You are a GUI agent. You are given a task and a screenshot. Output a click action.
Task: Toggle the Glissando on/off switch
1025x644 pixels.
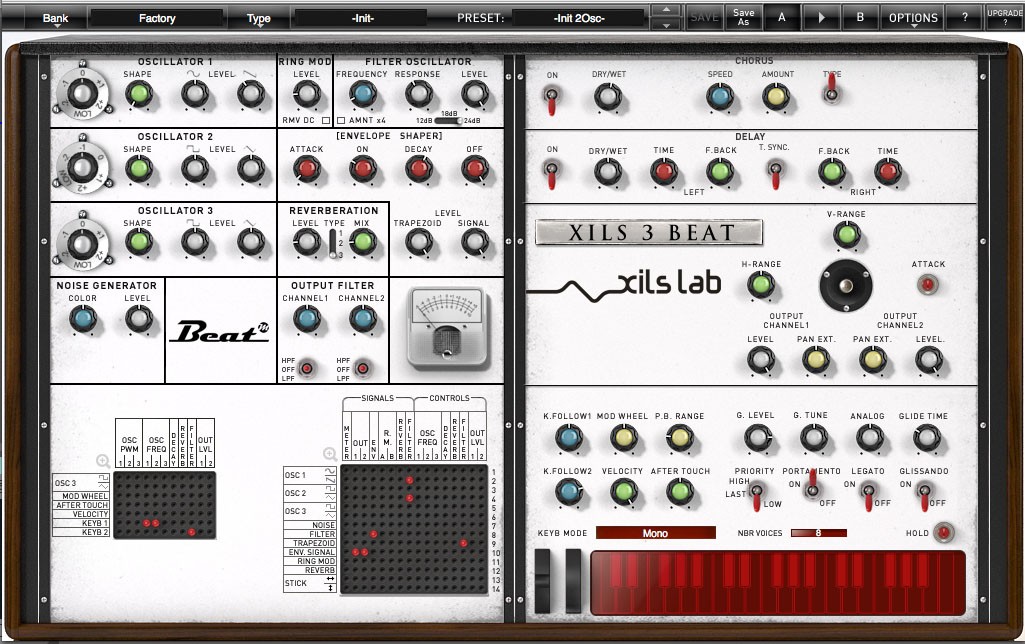[x=924, y=494]
